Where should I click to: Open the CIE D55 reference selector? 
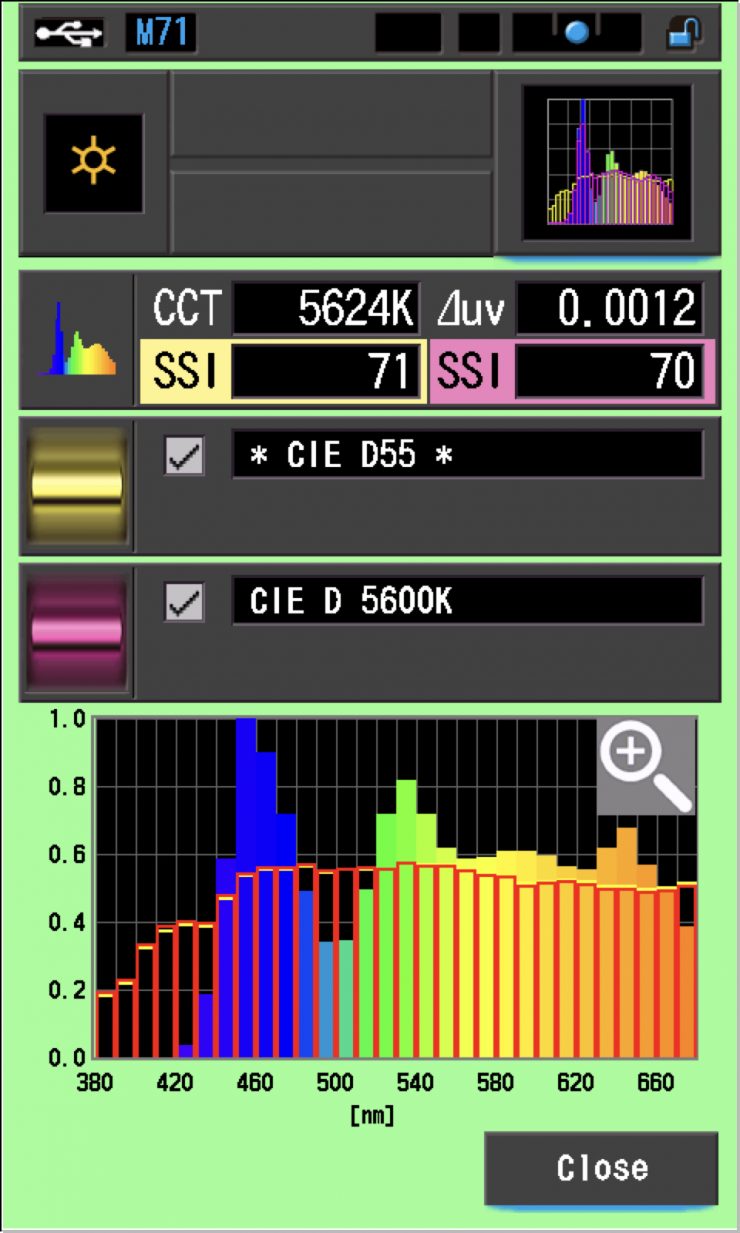pos(467,456)
